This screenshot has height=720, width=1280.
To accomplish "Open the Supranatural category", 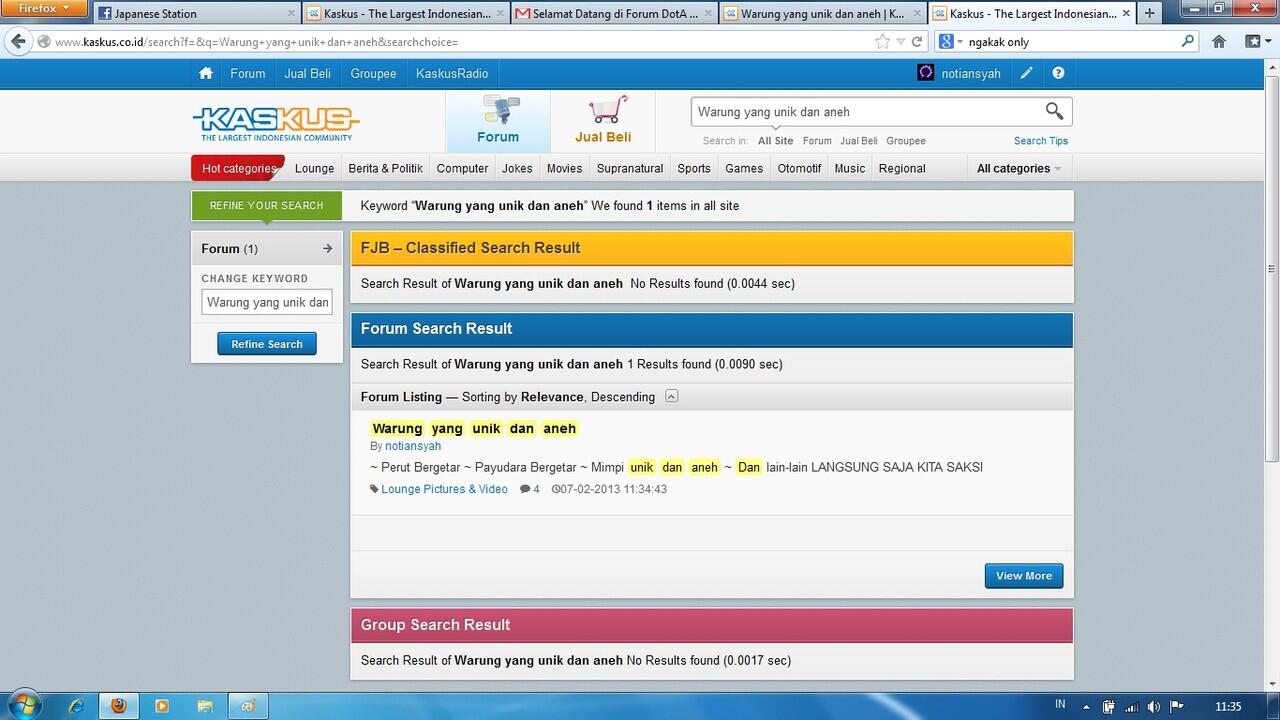I will (x=630, y=168).
